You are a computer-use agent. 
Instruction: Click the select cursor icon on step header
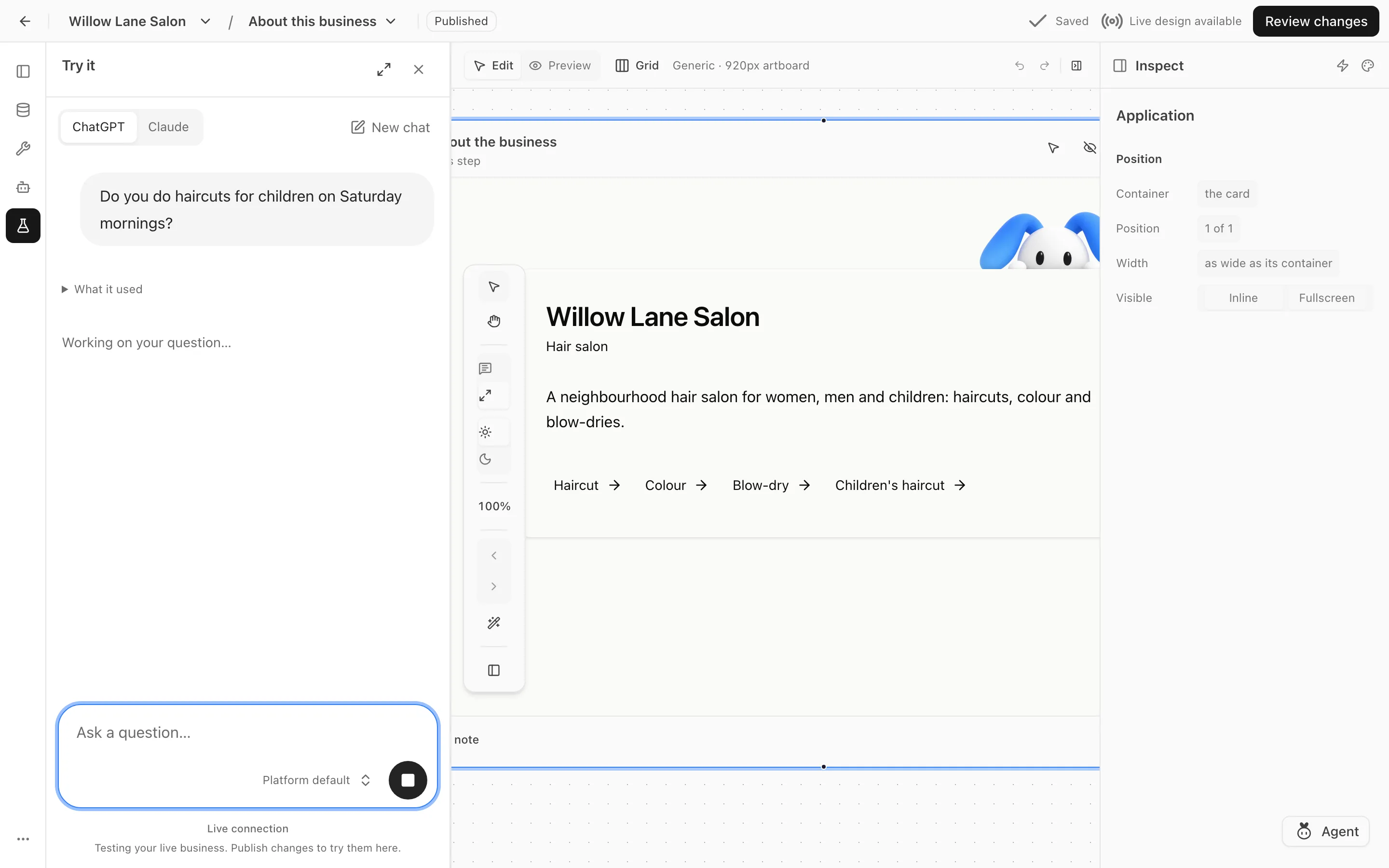[1053, 148]
